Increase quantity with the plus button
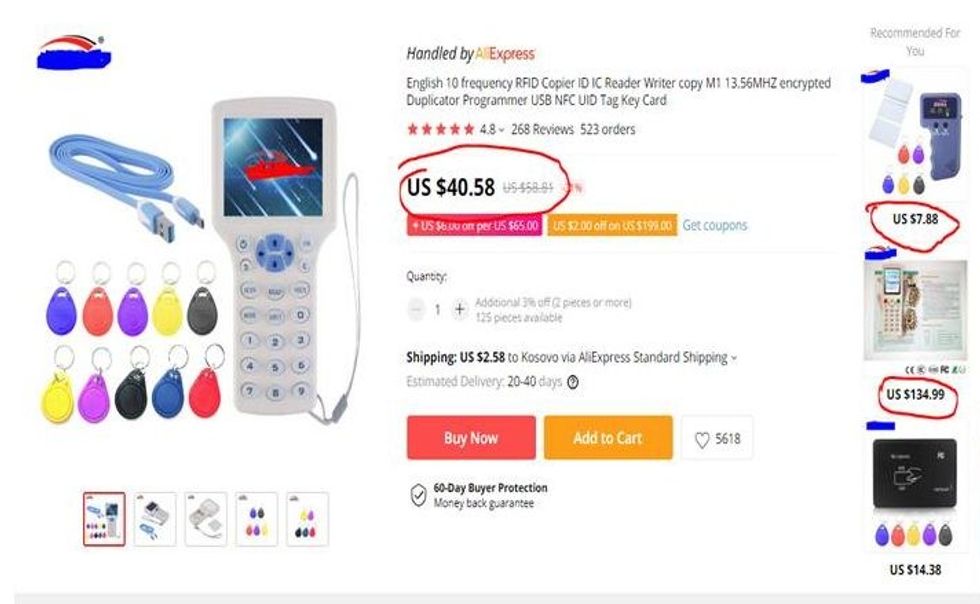 pyautogui.click(x=459, y=310)
